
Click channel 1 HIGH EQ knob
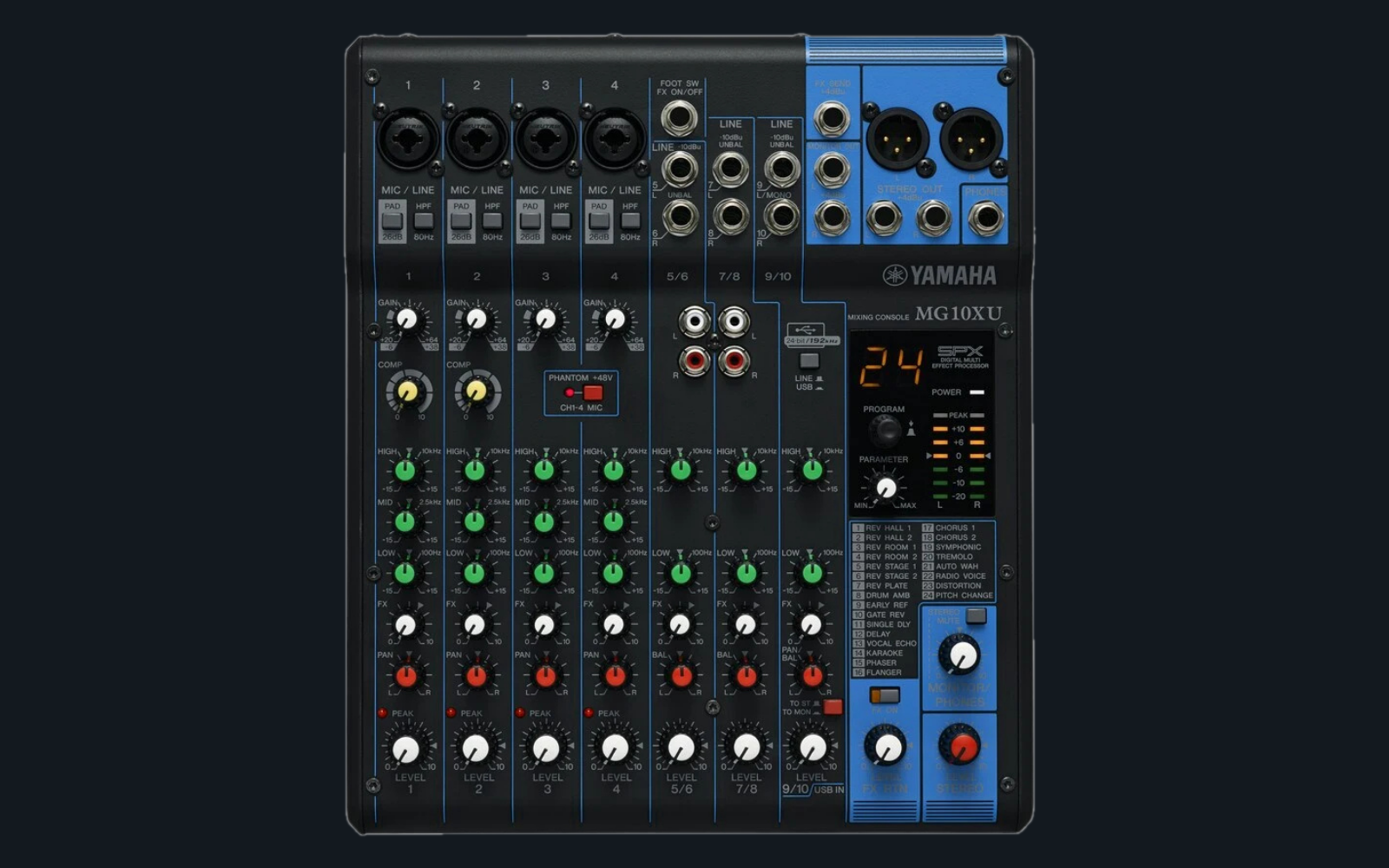tap(405, 471)
